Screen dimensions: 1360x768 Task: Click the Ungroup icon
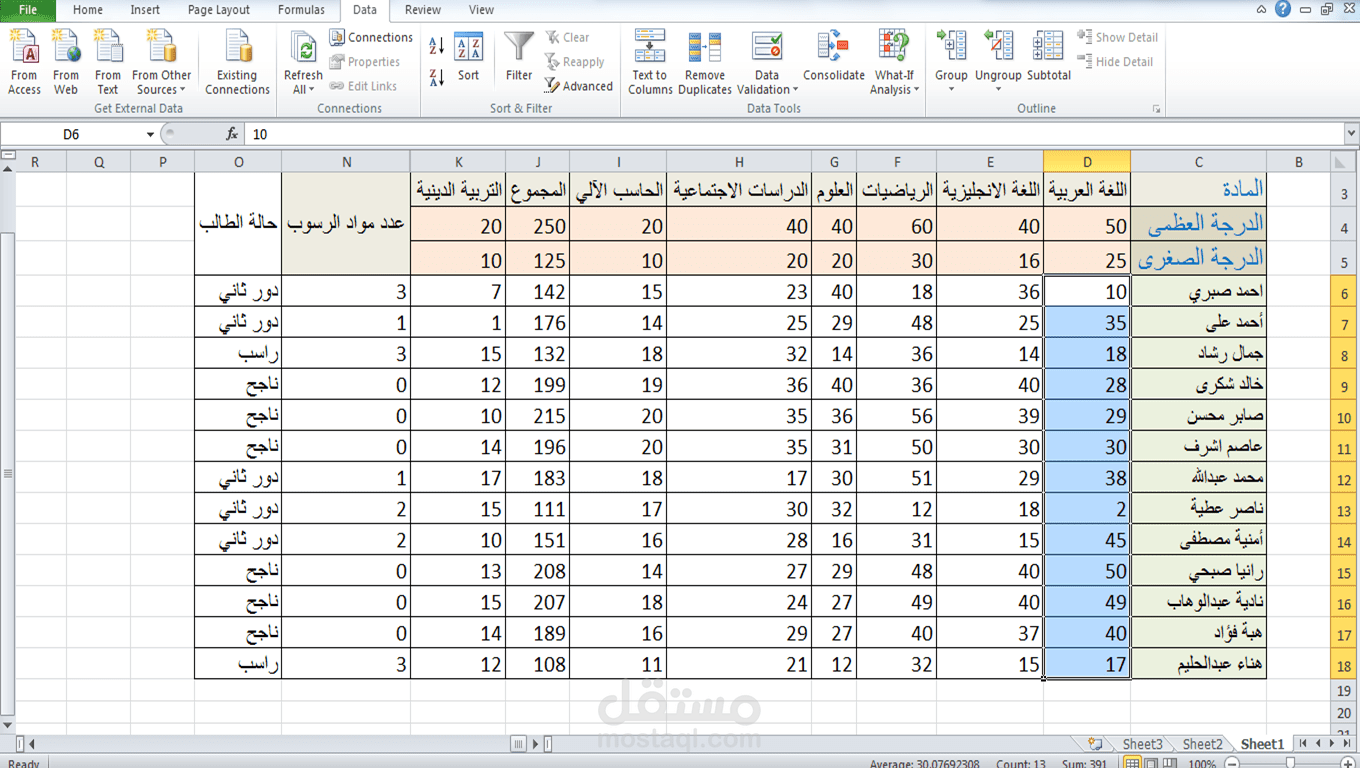click(998, 47)
